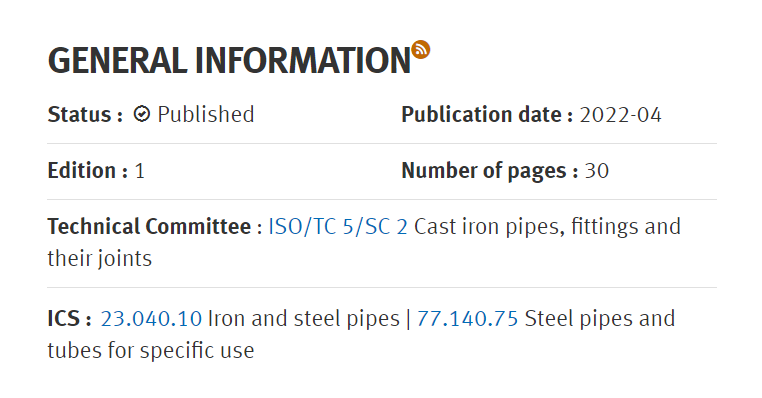Open ICS code 77.140.75 link
This screenshot has width=762, height=398.
click(x=468, y=319)
